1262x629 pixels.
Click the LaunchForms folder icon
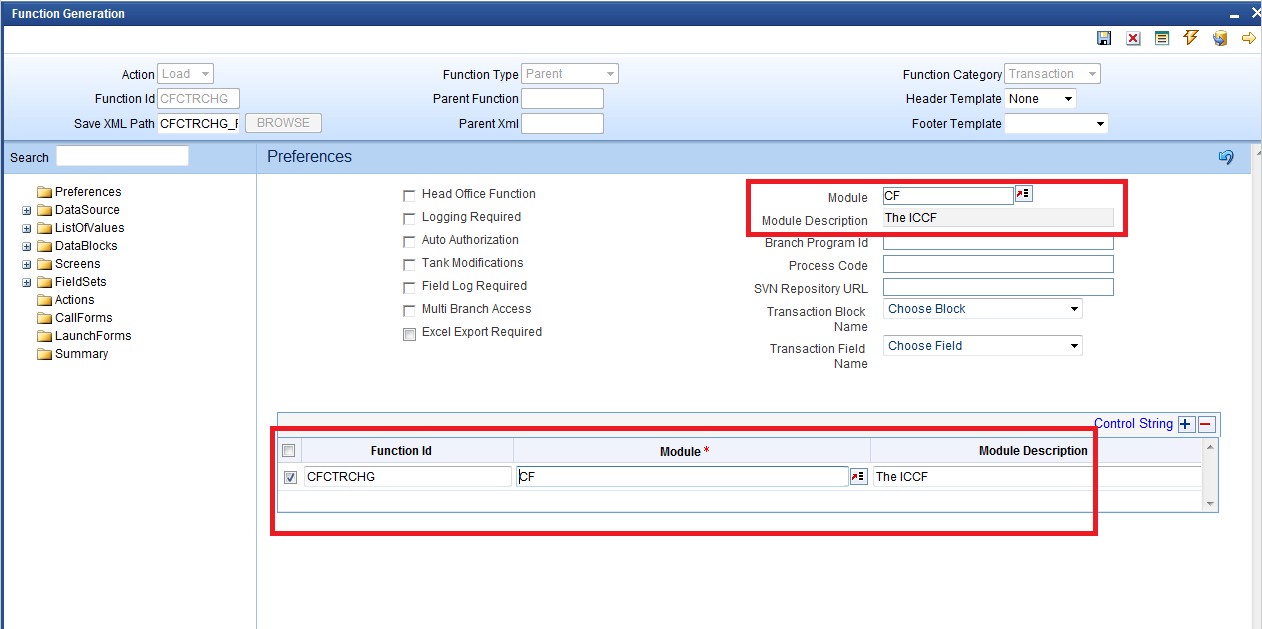tap(44, 336)
